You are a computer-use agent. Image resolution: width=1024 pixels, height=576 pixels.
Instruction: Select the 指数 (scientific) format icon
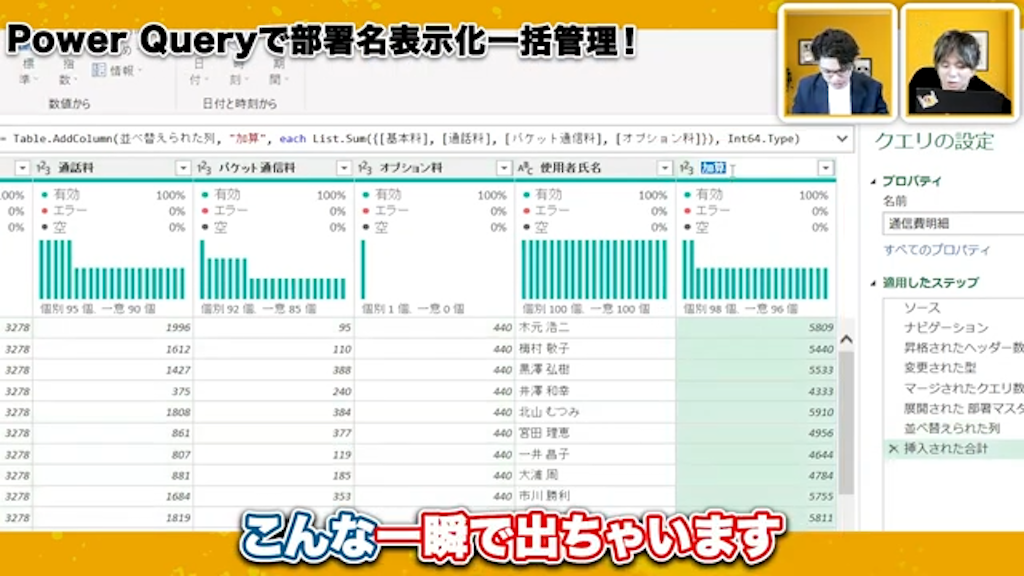(x=66, y=70)
